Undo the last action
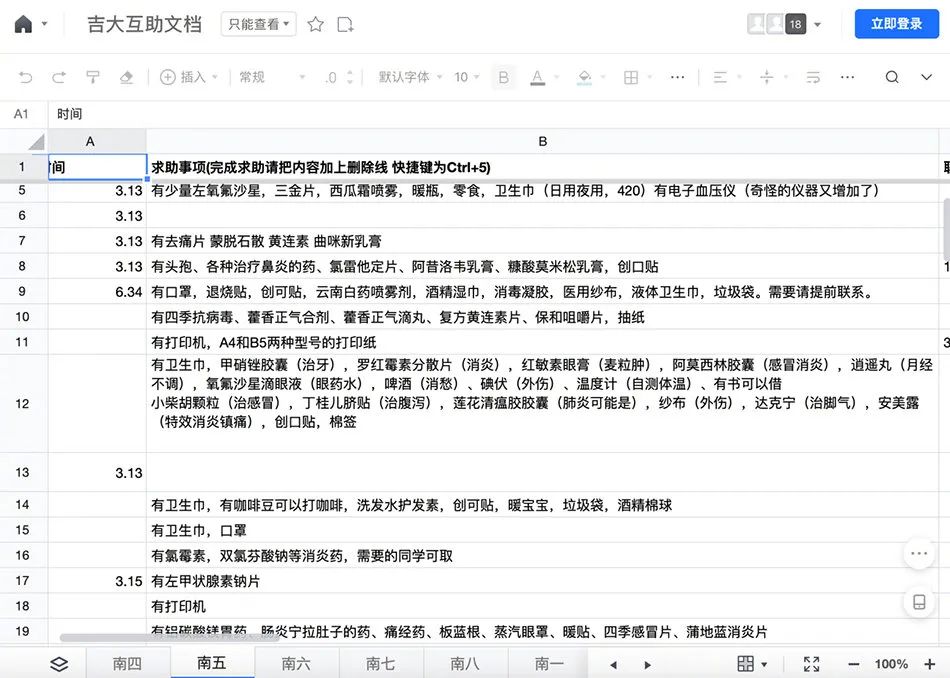The width and height of the screenshot is (950, 678). click(x=25, y=77)
